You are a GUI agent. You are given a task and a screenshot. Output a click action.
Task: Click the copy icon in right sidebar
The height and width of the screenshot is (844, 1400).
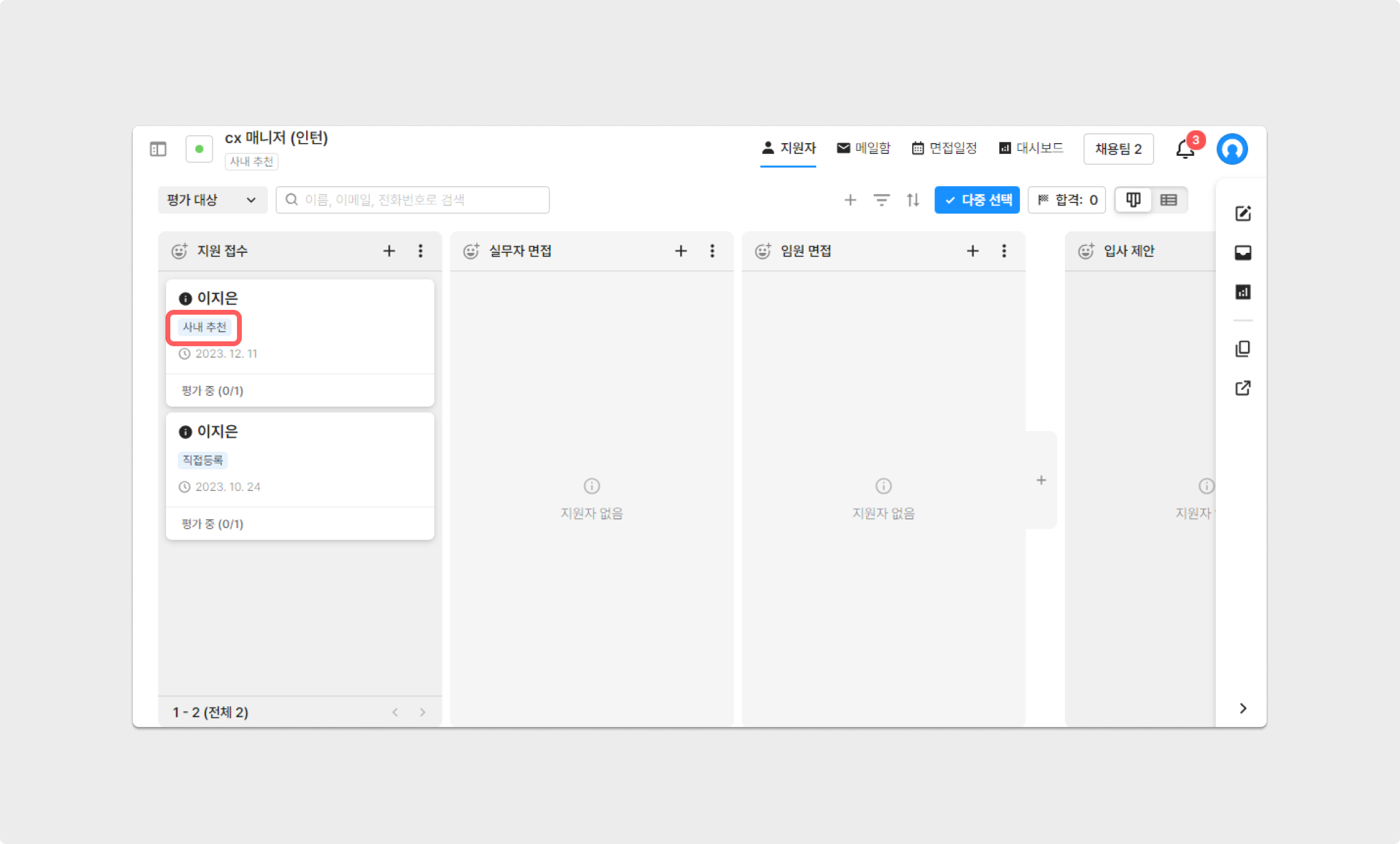tap(1243, 349)
